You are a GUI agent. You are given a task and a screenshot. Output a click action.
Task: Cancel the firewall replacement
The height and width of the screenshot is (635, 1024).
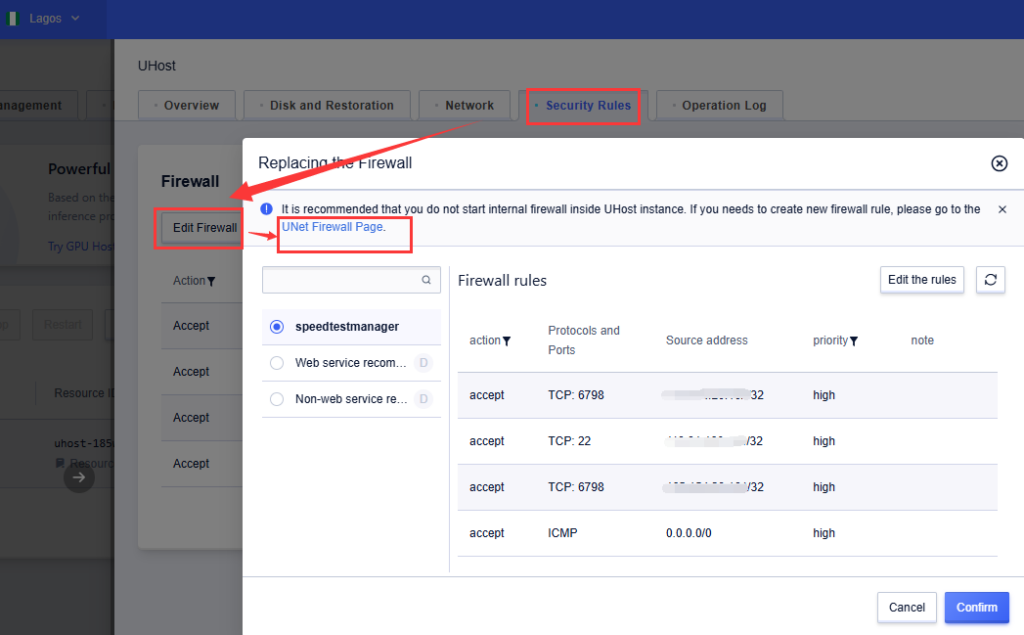click(906, 607)
